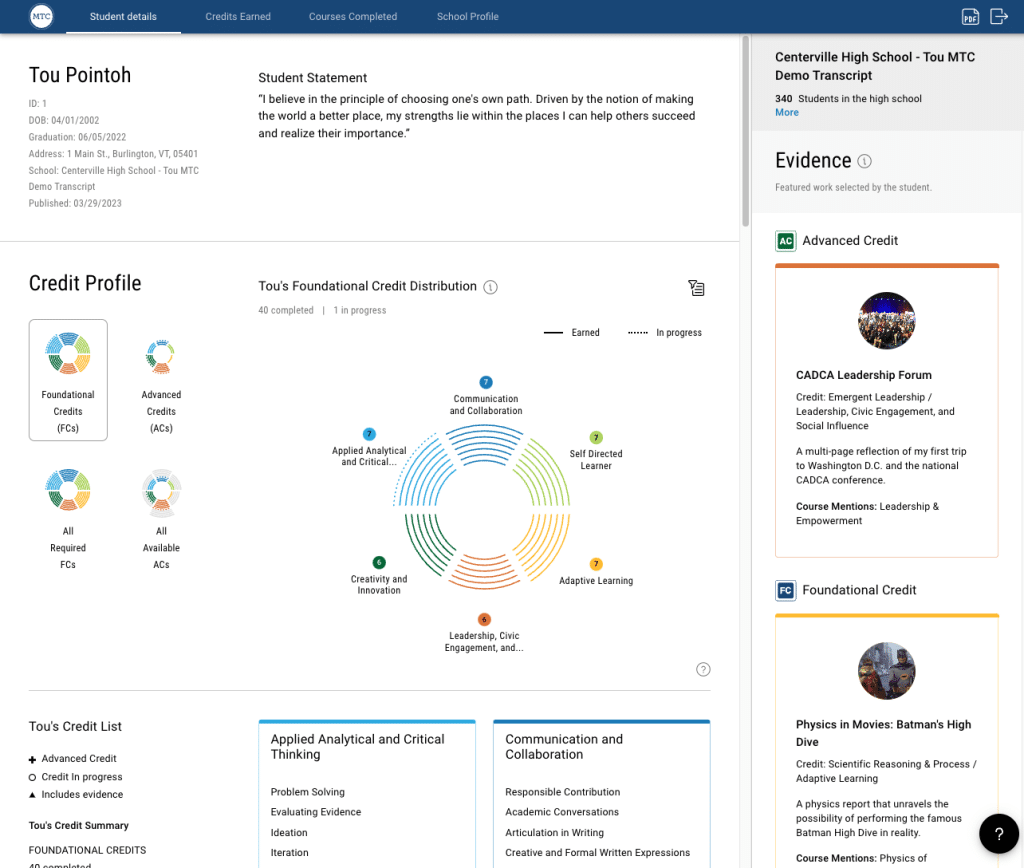Switch to All Required FCs view
1024x868 pixels.
click(68, 516)
